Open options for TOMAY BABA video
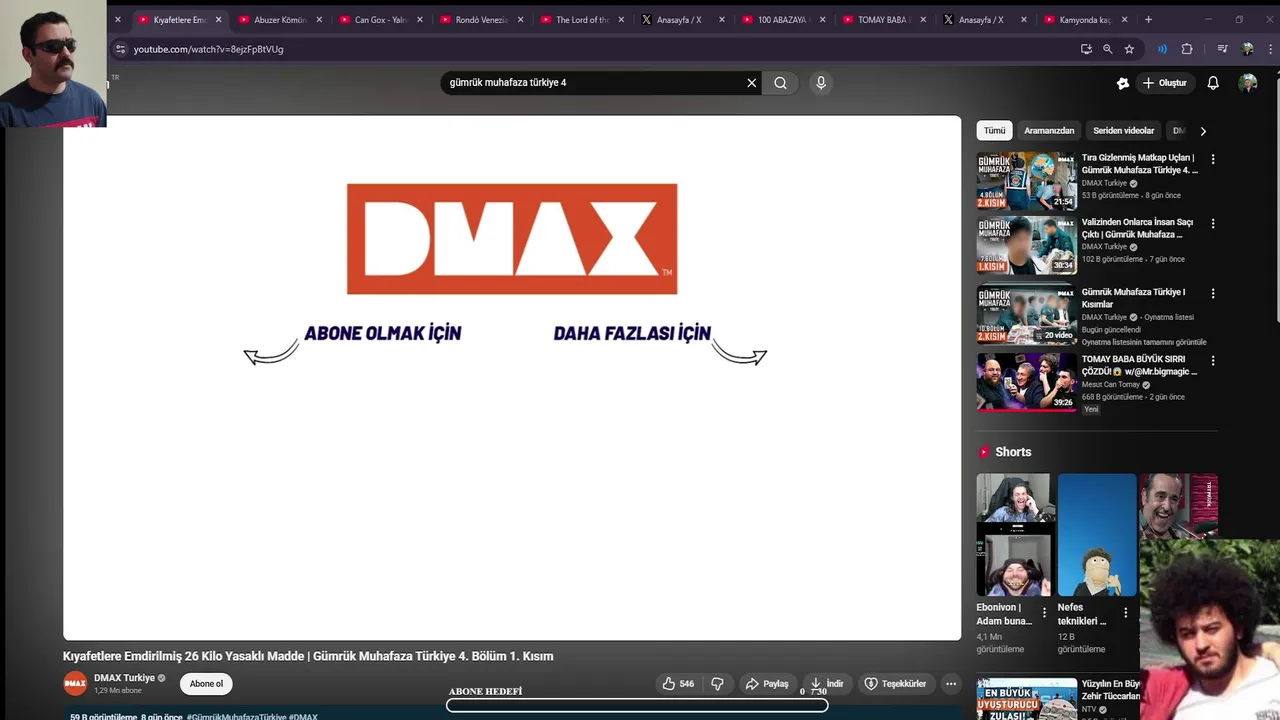Image resolution: width=1280 pixels, height=720 pixels. coord(1213,360)
